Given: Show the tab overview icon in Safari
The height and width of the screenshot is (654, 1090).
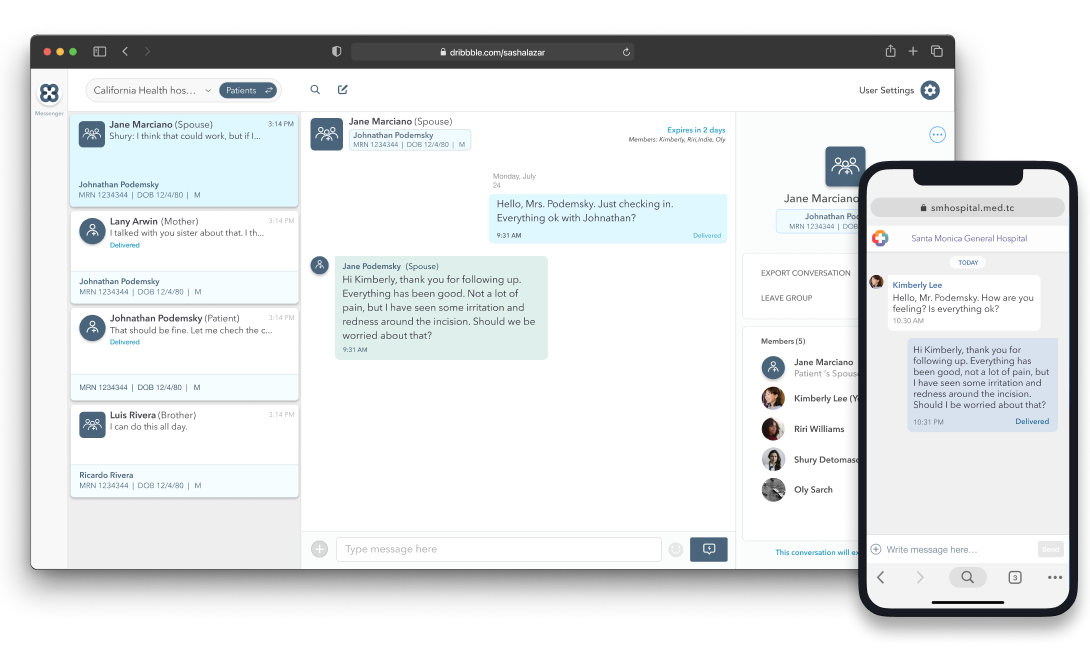Looking at the screenshot, I should coord(936,51).
